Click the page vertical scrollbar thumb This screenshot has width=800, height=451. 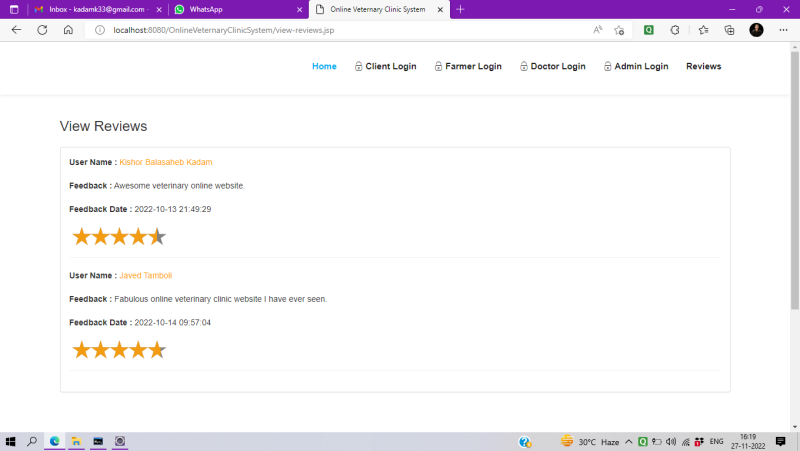[795, 180]
